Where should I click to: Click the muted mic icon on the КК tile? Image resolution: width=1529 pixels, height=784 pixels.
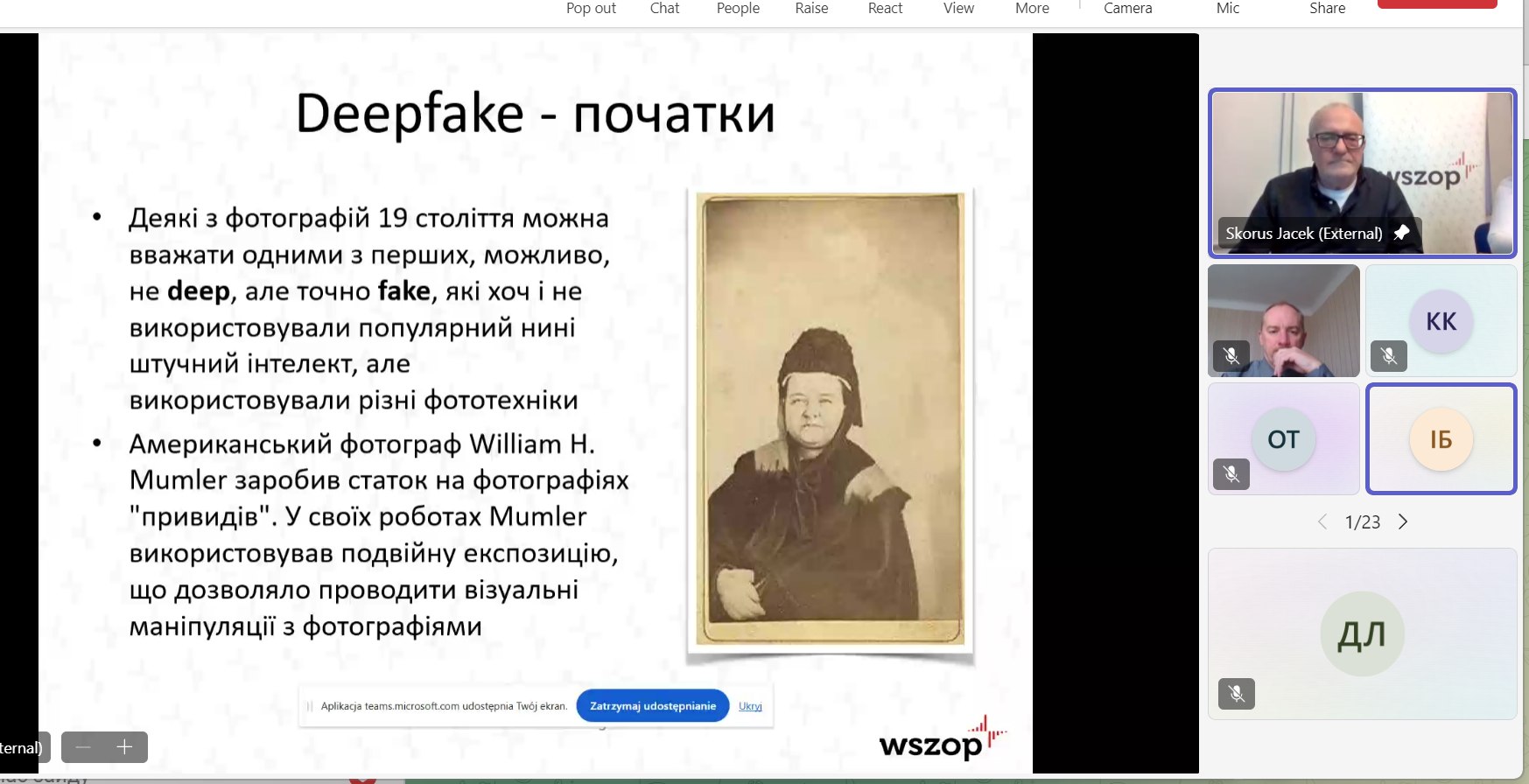click(x=1388, y=356)
